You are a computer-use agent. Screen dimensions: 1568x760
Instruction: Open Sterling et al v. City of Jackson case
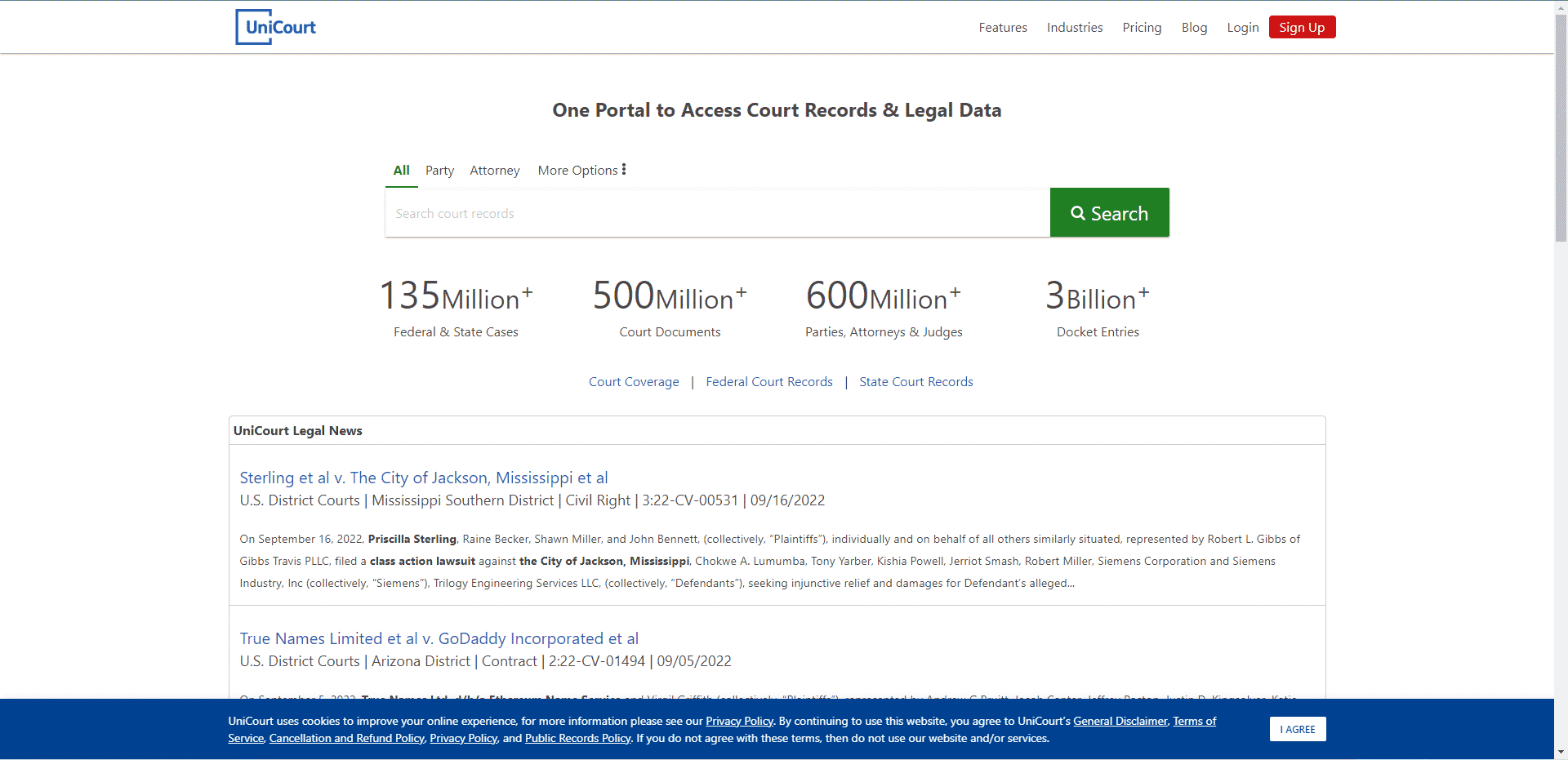(x=424, y=478)
